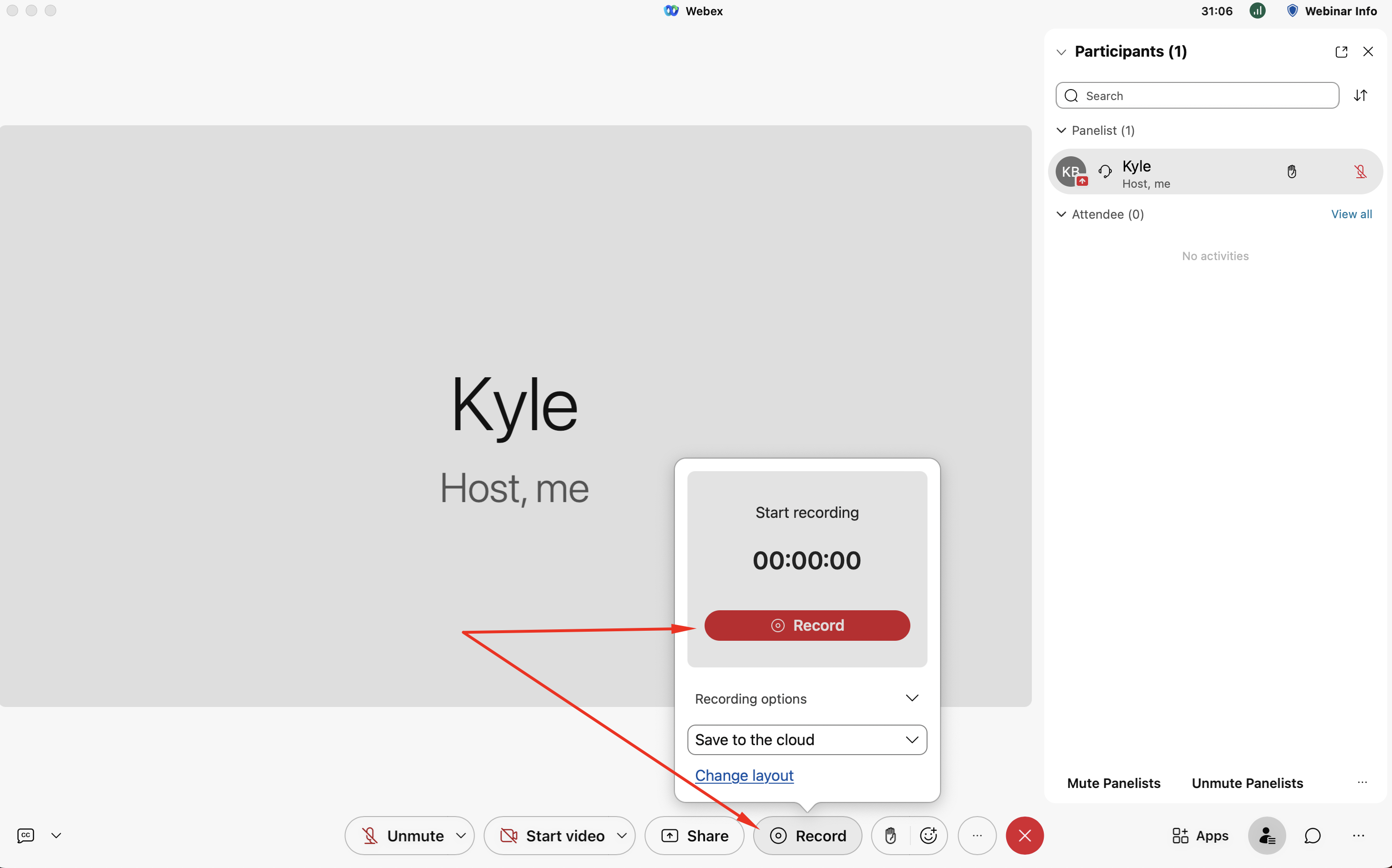1392x868 pixels.
Task: Toggle Kyle's muted microphone in participant list
Action: tap(1360, 172)
